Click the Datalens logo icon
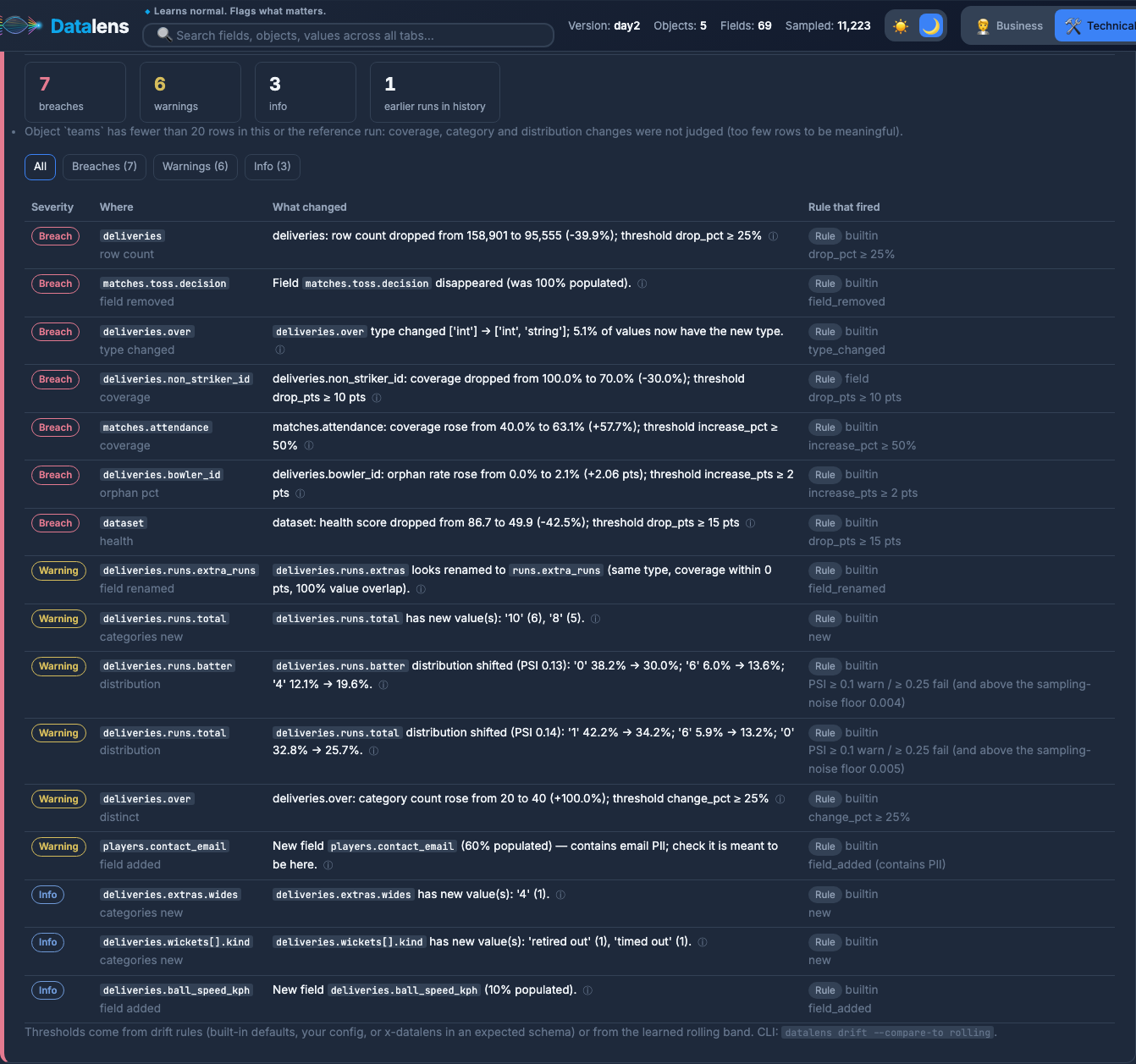 click(21, 26)
